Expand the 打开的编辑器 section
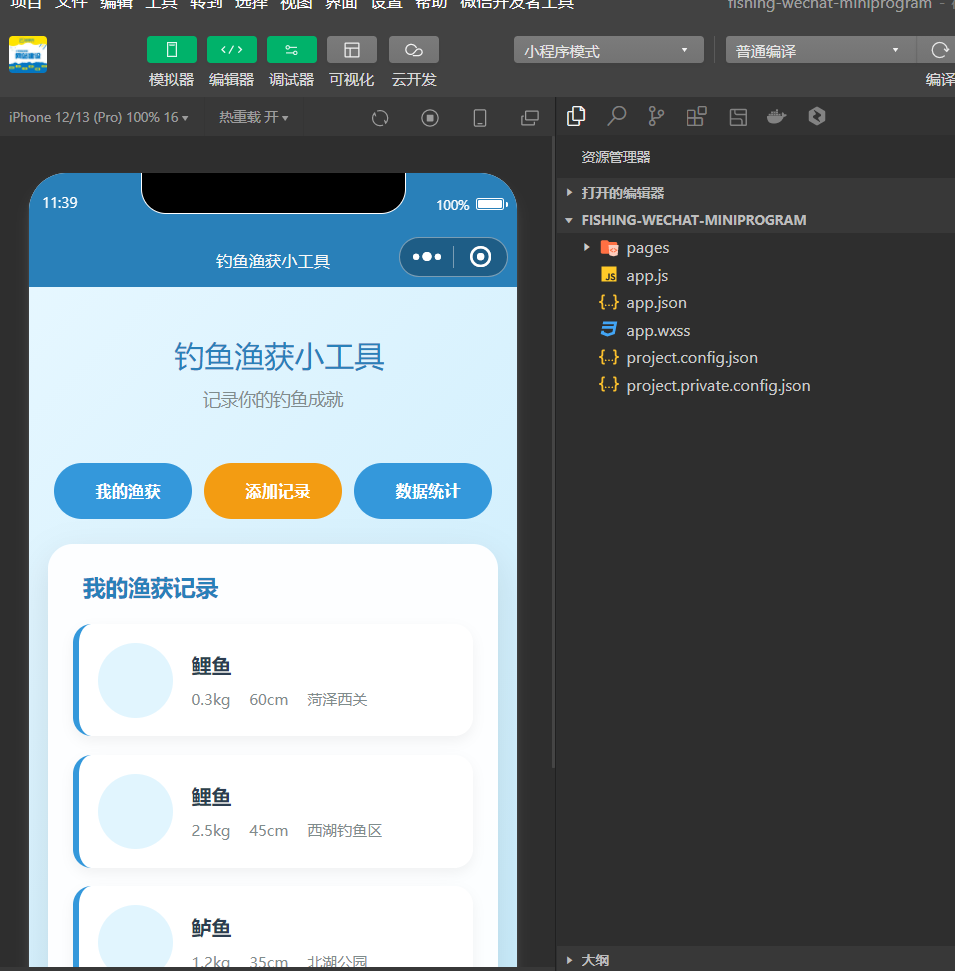The width and height of the screenshot is (955, 971). pyautogui.click(x=756, y=193)
